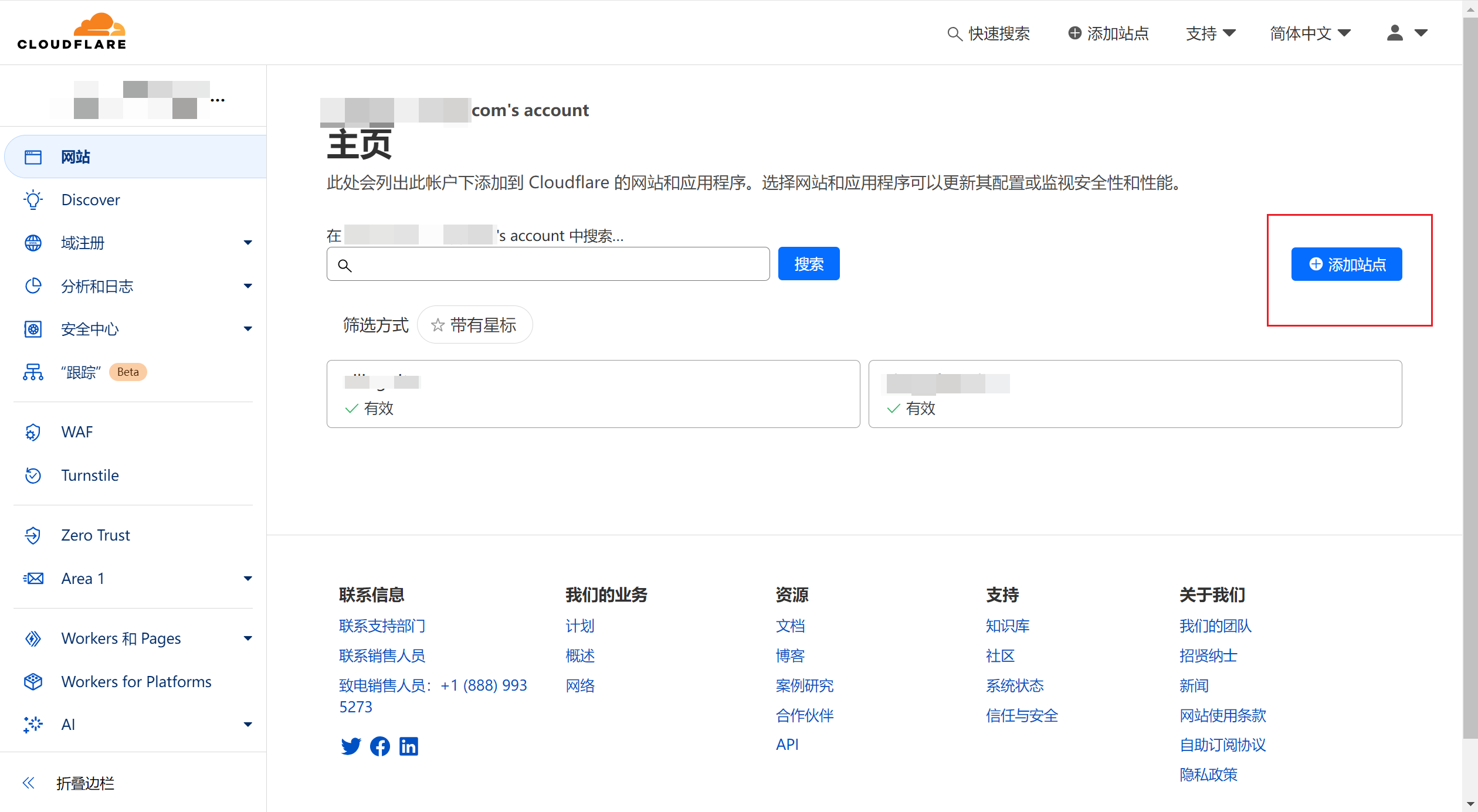
Task: Open the 信任与安全 link
Action: click(x=1022, y=715)
